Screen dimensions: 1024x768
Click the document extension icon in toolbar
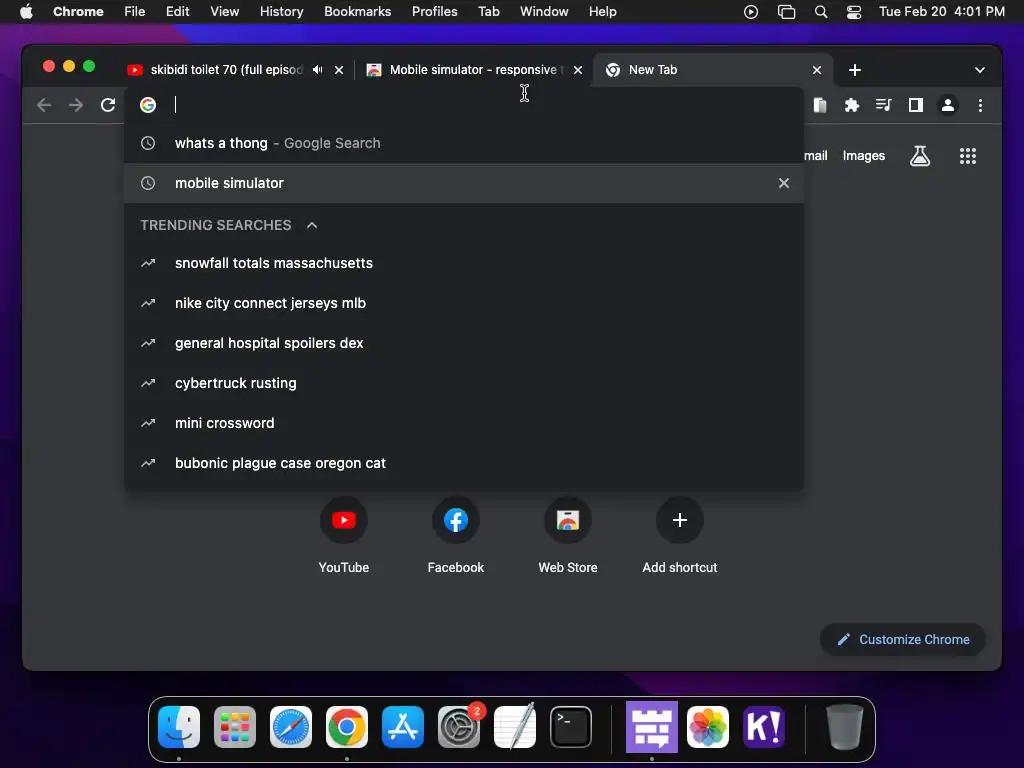pyautogui.click(x=820, y=105)
